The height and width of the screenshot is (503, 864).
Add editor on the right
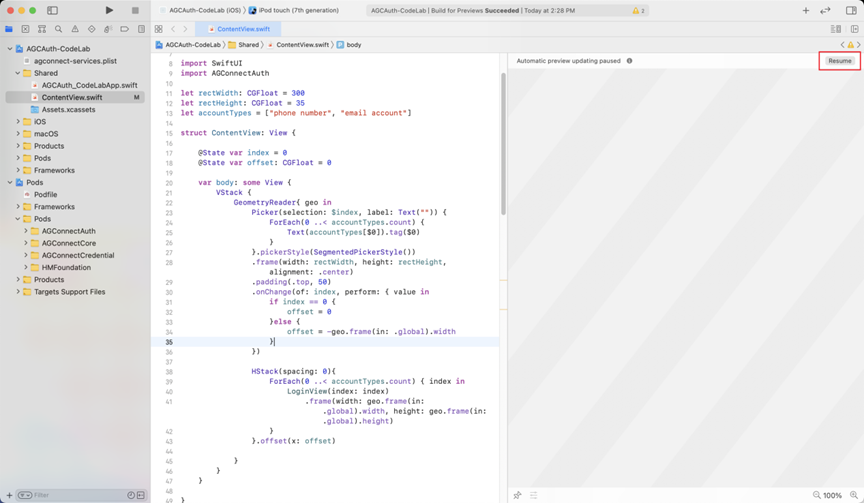(855, 29)
